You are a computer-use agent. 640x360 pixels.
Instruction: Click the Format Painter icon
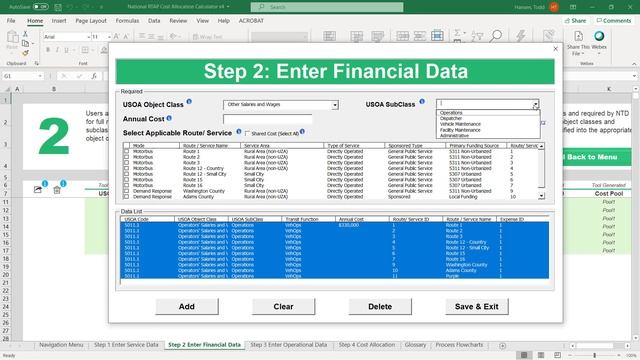point(25,53)
